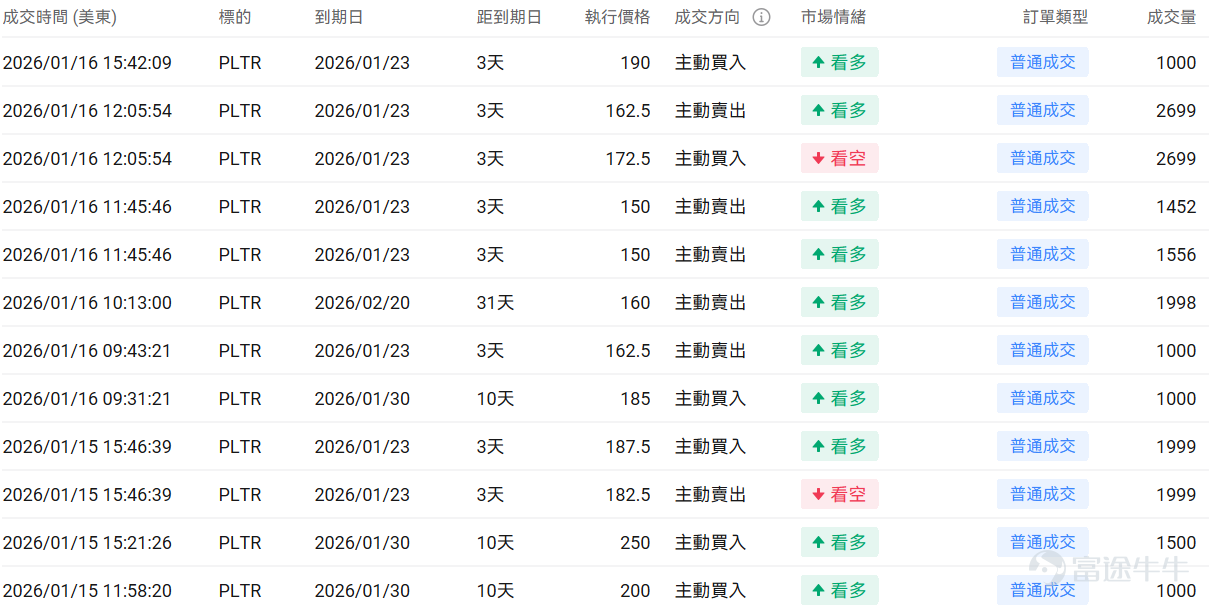Click timestamp 2026/01/16 10:13:00
The width and height of the screenshot is (1209, 605).
coord(87,303)
